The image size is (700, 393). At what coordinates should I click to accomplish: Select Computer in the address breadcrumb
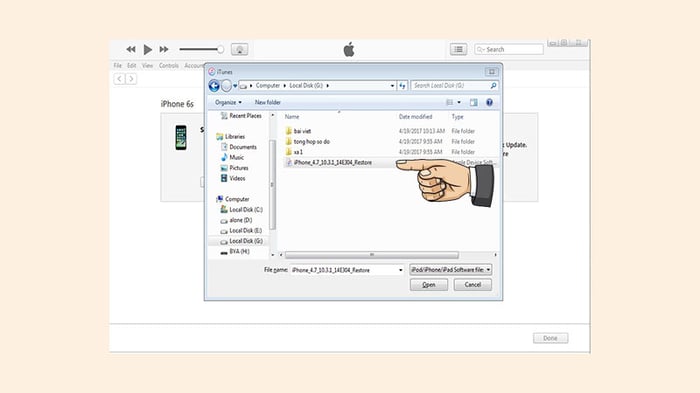[x=267, y=85]
